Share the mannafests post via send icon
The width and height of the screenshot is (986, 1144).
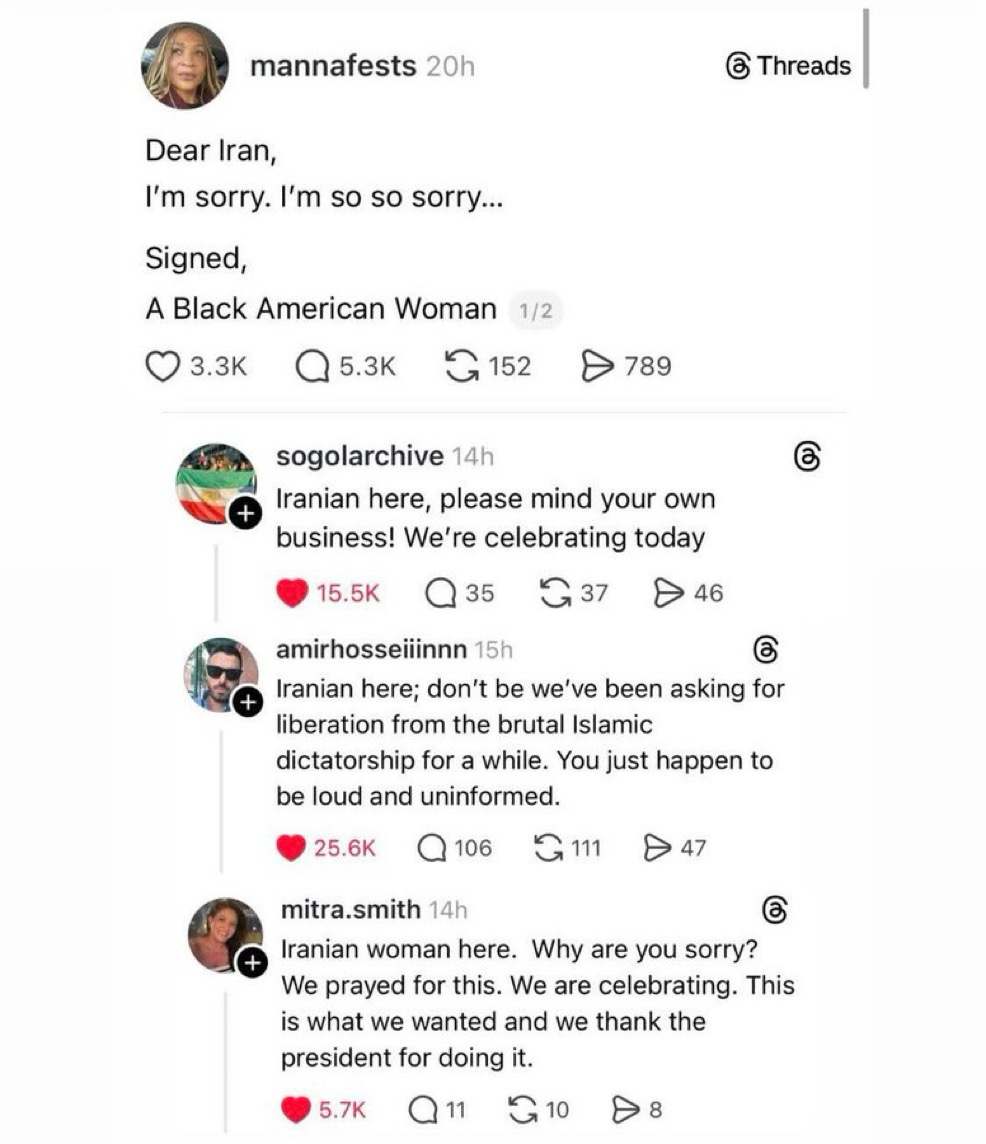coord(596,366)
